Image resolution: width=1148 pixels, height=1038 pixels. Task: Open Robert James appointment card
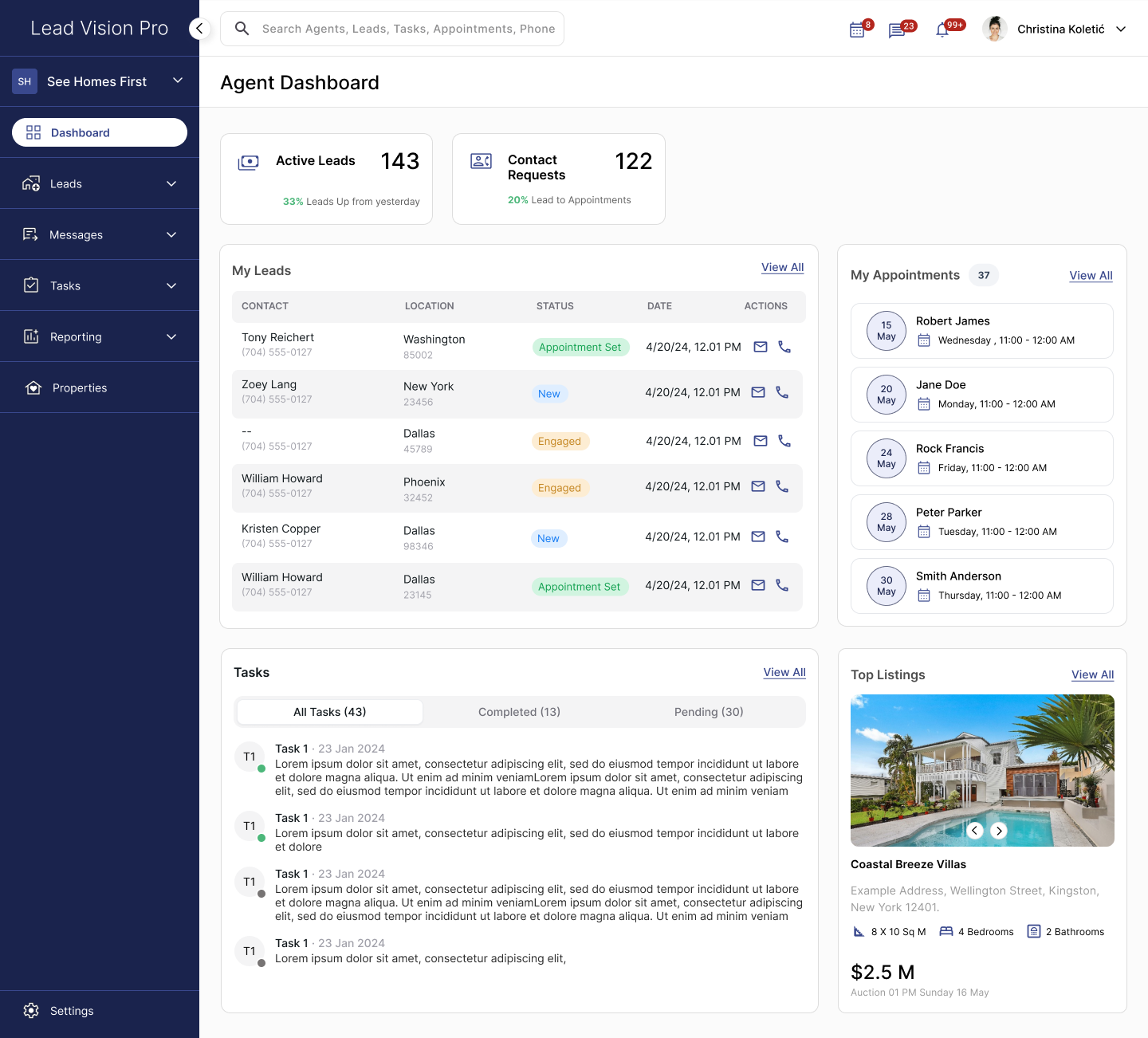click(x=982, y=331)
